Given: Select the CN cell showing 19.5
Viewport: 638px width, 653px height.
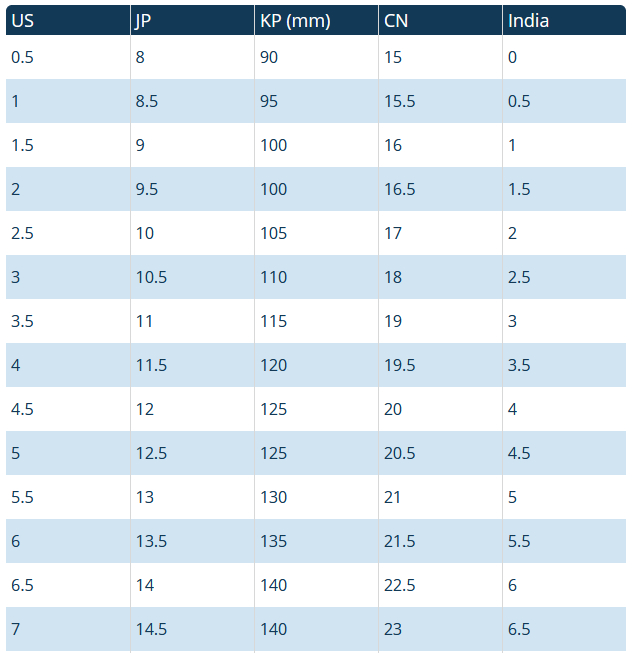Looking at the screenshot, I should point(399,365).
